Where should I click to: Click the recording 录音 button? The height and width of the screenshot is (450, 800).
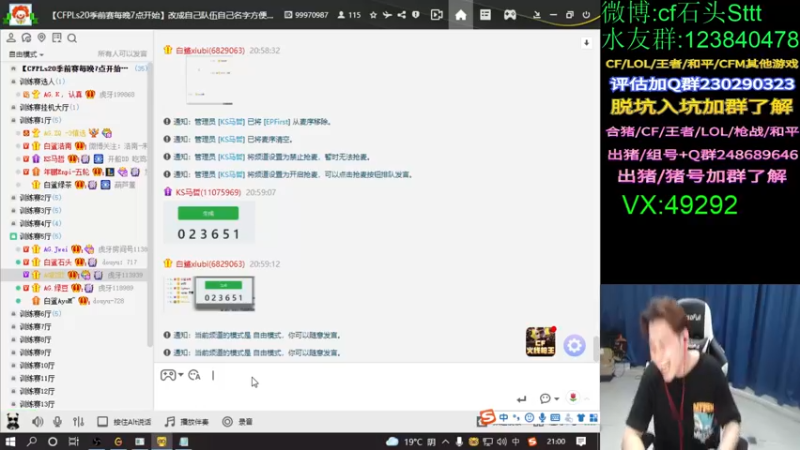tap(237, 421)
